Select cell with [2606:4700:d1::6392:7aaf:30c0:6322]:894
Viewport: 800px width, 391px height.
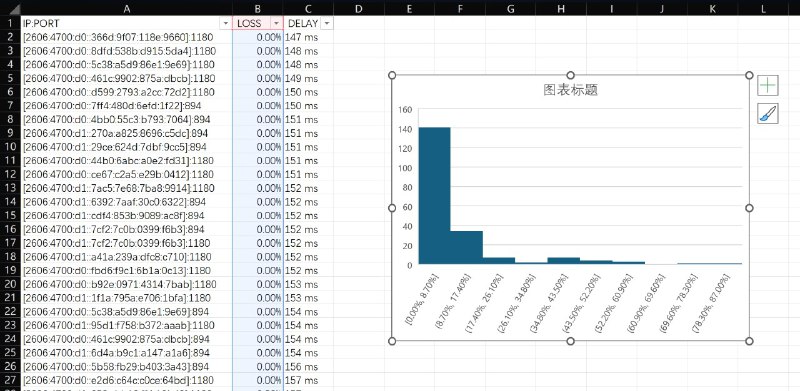(127, 202)
